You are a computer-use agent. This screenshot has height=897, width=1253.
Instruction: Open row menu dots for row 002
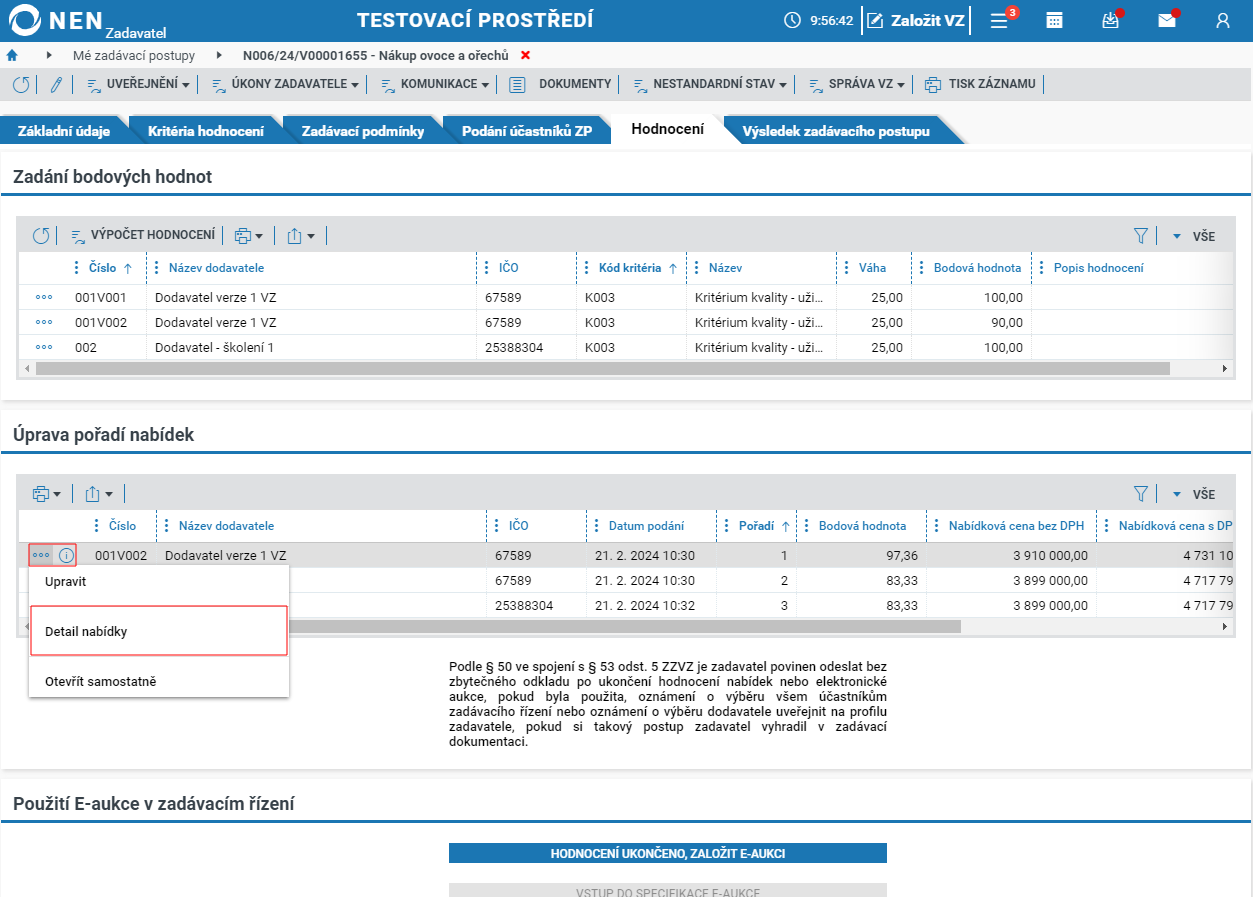44,347
